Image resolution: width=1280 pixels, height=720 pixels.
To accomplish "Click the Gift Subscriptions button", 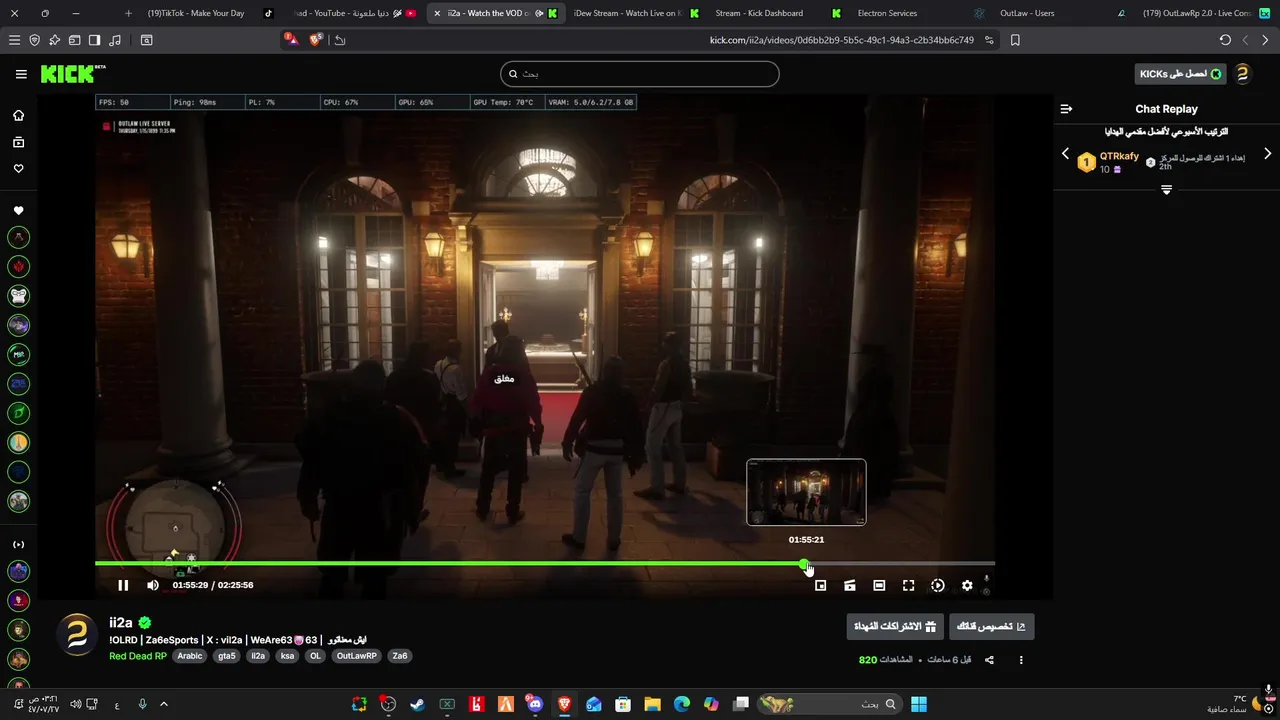I will [895, 627].
